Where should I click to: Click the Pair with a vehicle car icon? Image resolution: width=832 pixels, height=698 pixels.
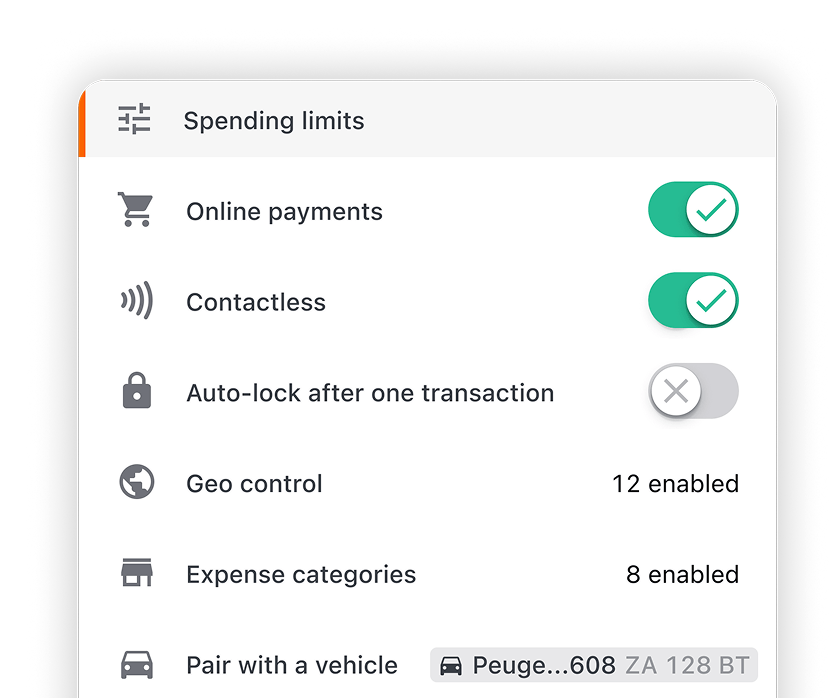[137, 665]
